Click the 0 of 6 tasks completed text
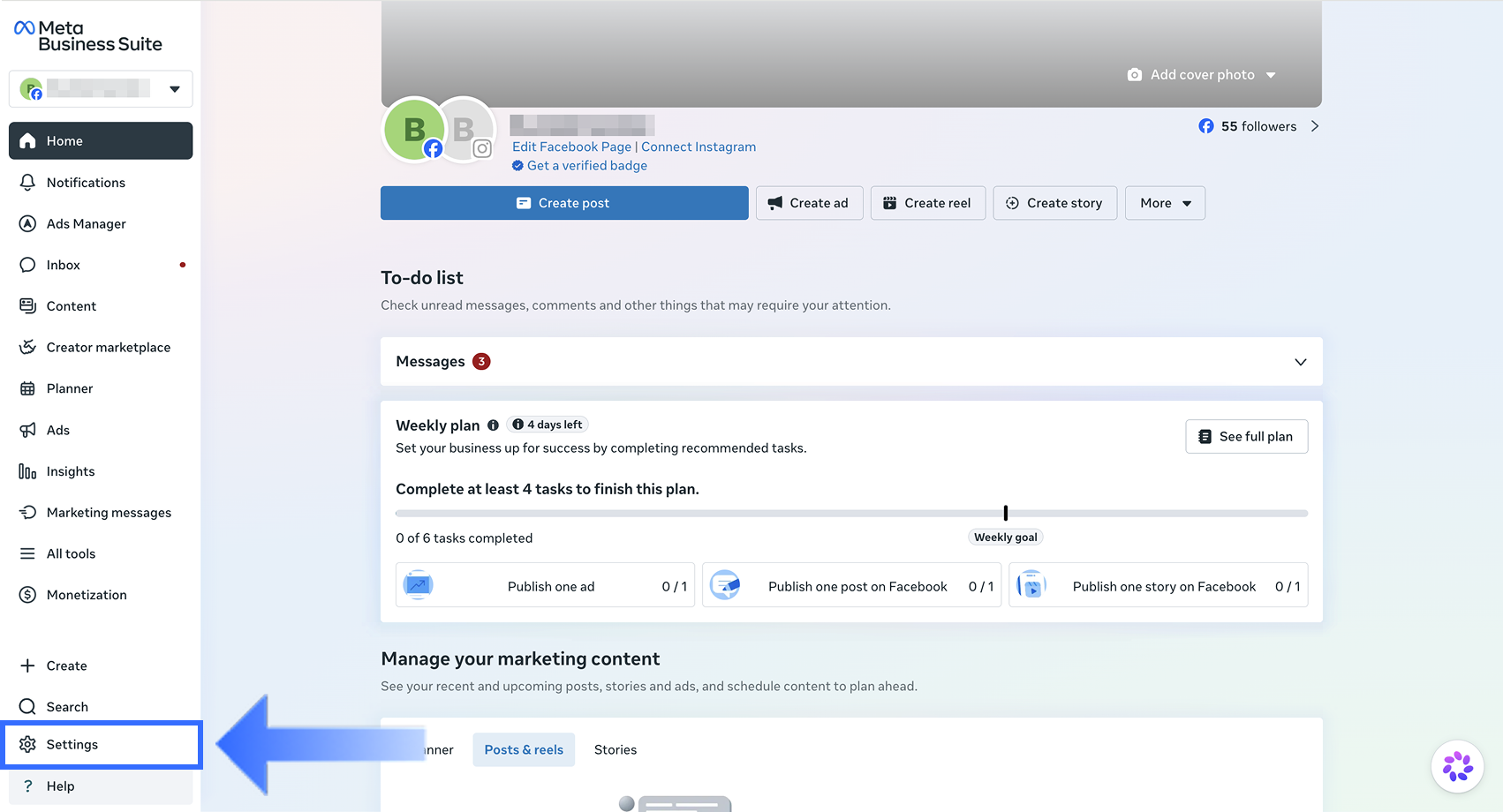 pyautogui.click(x=464, y=538)
